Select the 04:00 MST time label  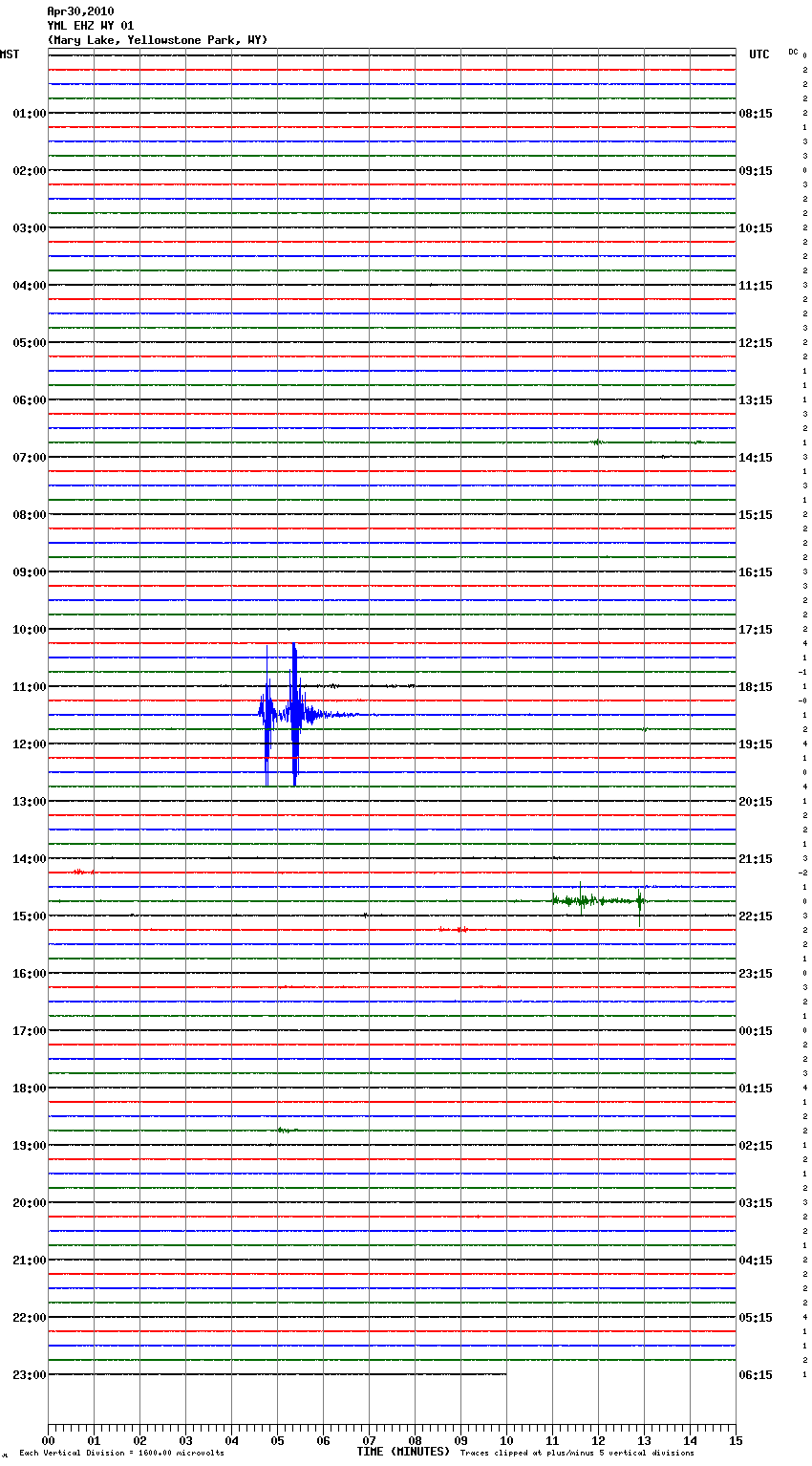pos(29,286)
